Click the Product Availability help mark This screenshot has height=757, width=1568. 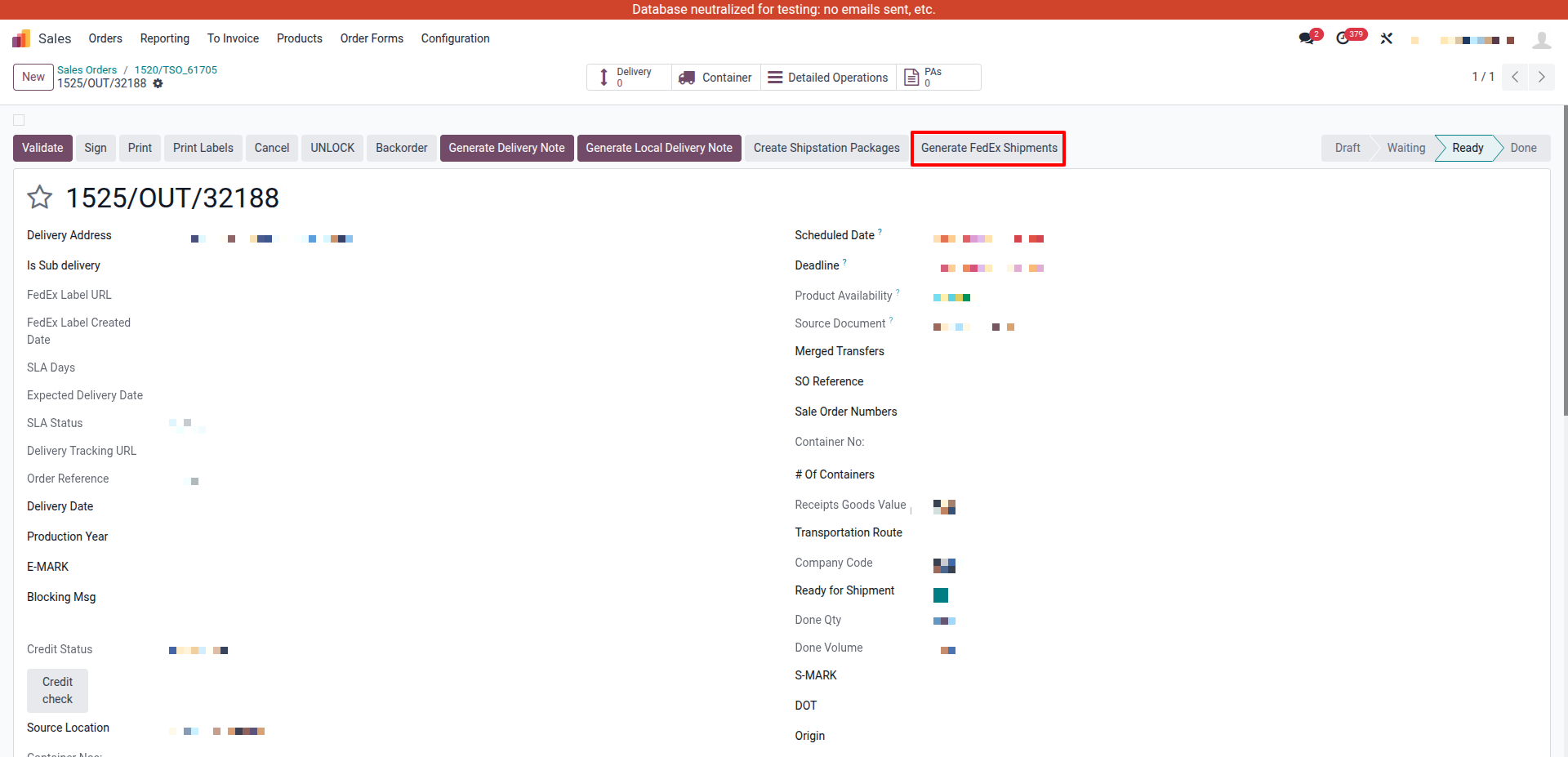point(898,292)
